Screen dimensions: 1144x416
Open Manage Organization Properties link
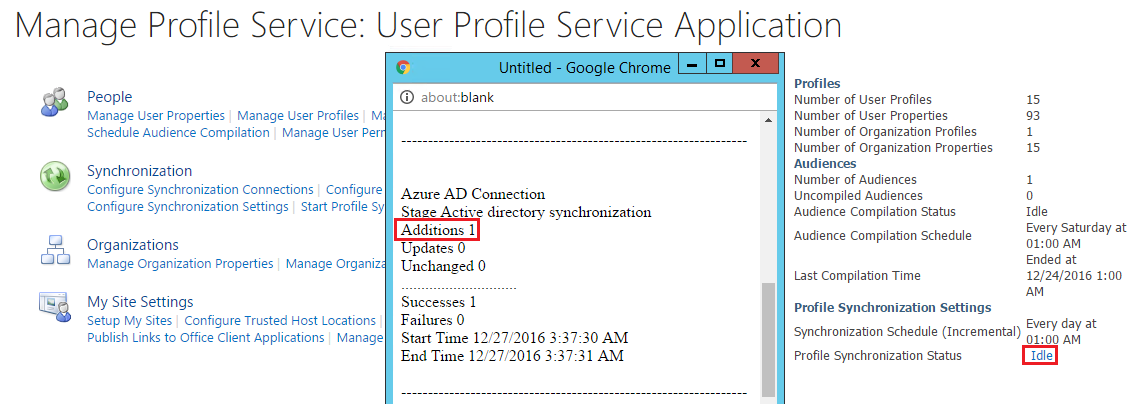180,263
